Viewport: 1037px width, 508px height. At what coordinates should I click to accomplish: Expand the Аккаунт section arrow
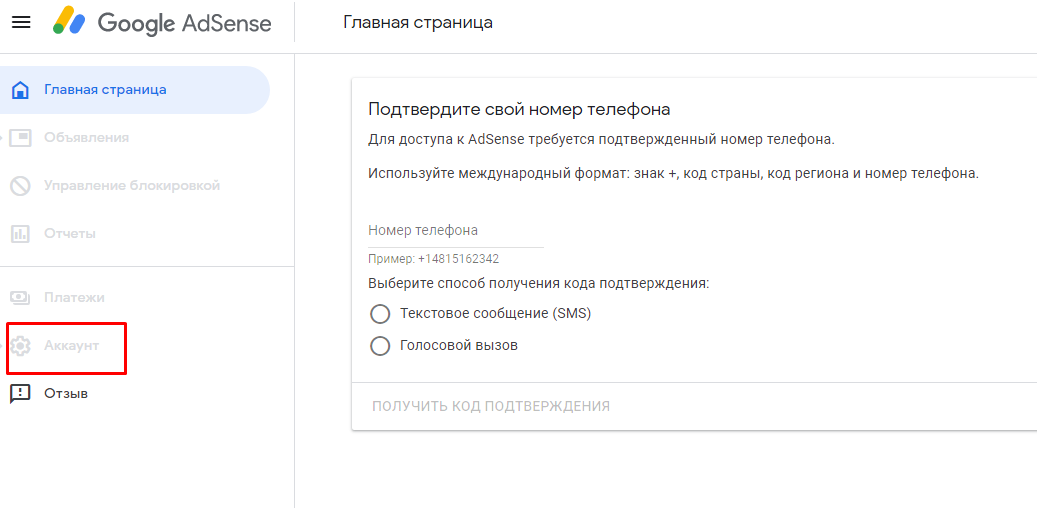point(2,345)
